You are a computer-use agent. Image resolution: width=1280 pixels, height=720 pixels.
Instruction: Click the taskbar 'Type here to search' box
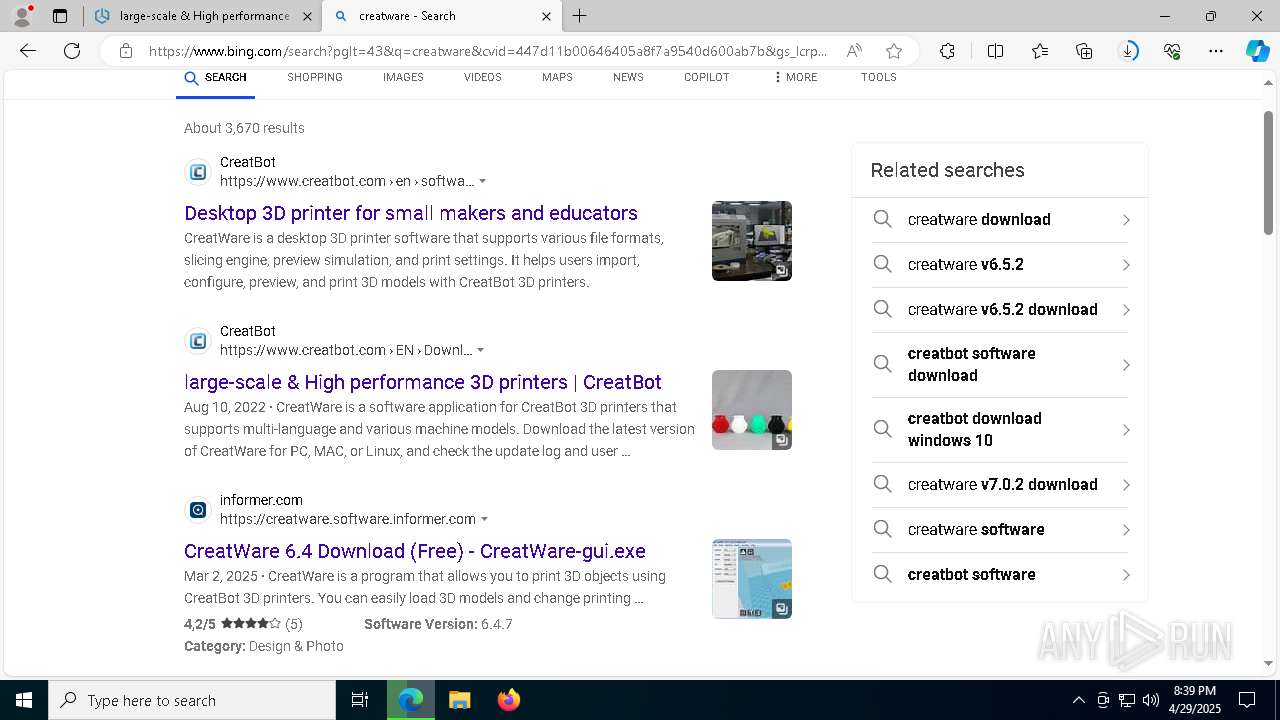tap(192, 700)
